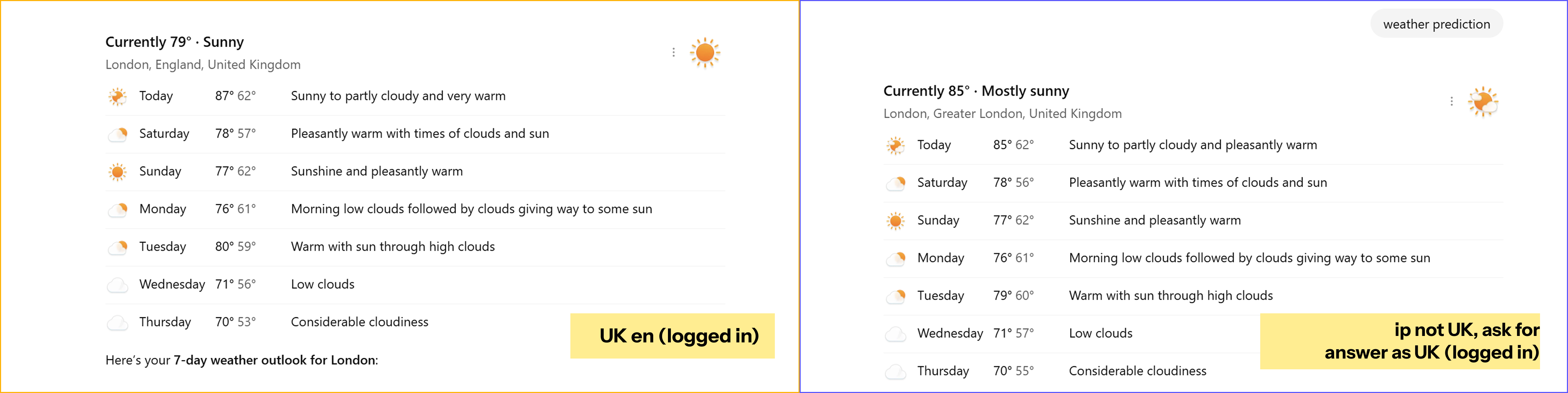The image size is (1568, 393).
Task: Open the three-dot menu on right weather card
Action: (x=1451, y=101)
